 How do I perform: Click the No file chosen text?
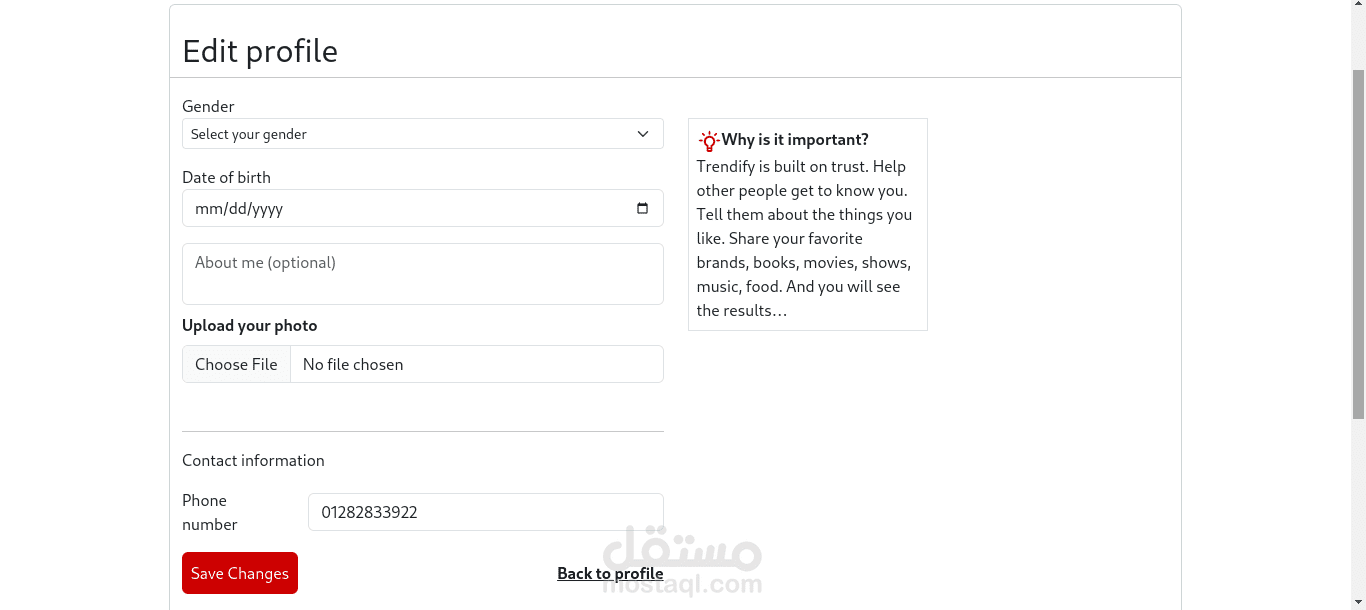pyautogui.click(x=353, y=364)
